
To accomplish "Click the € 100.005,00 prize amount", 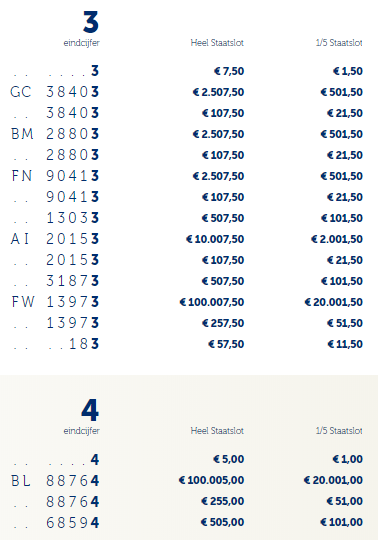I will [211, 480].
